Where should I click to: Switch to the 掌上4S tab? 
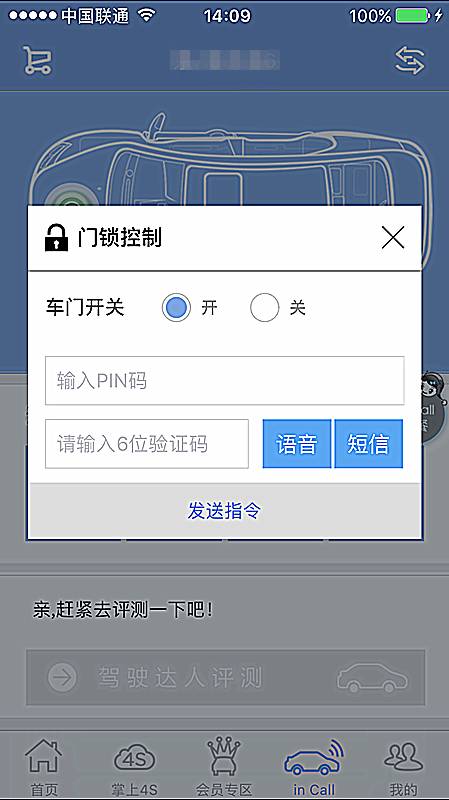(x=134, y=767)
